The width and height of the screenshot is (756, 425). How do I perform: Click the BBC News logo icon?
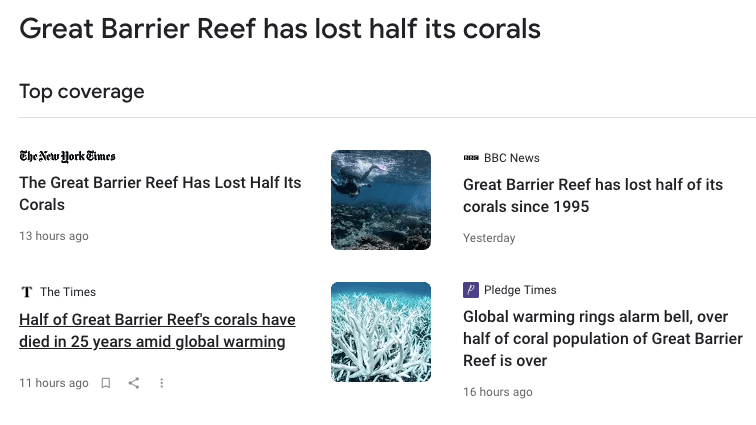[x=471, y=158]
